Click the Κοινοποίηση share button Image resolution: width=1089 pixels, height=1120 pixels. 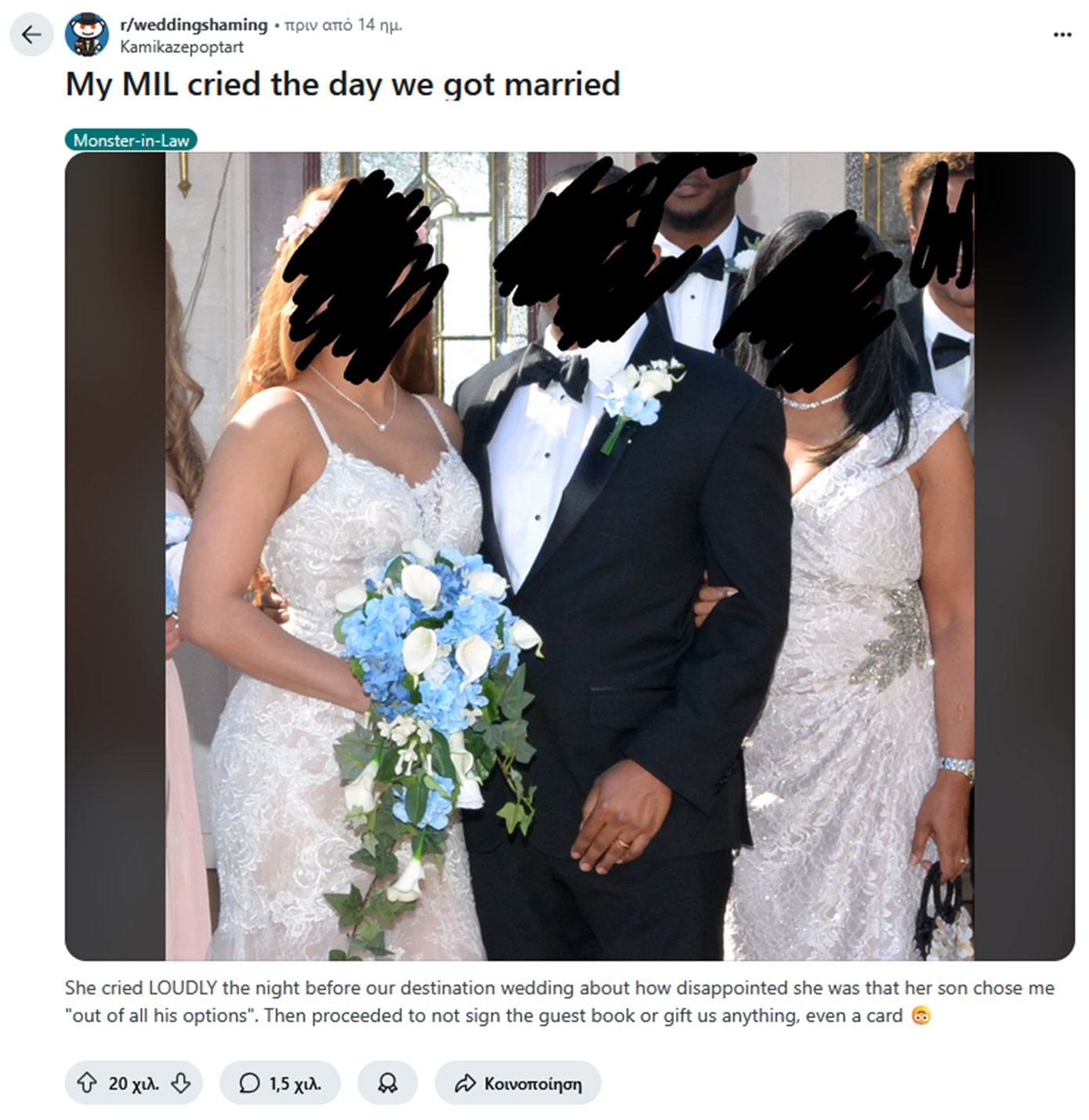click(518, 1082)
